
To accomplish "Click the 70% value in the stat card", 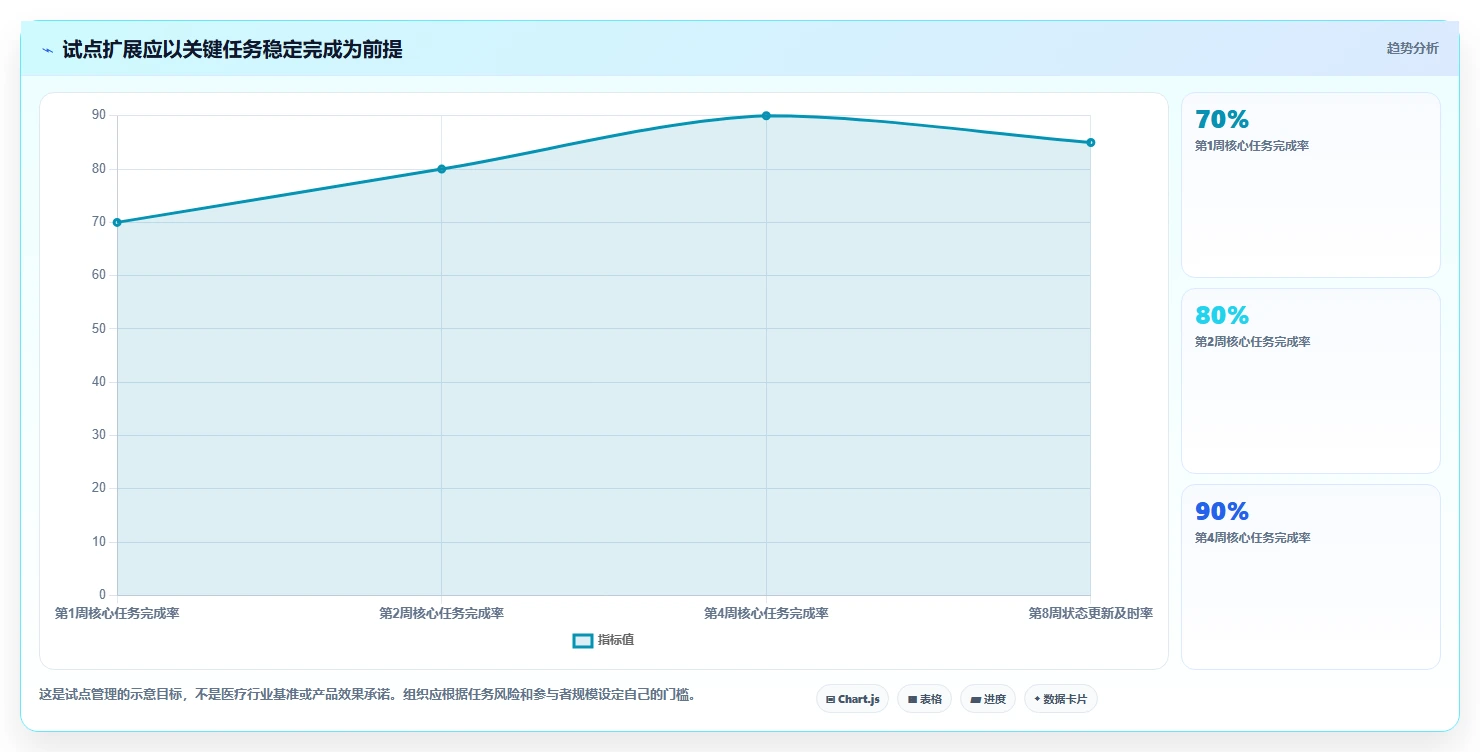I will click(x=1222, y=120).
